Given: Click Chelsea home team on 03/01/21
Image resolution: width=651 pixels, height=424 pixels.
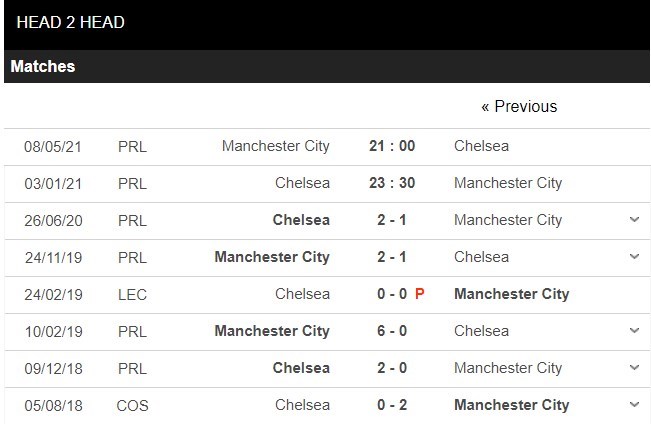Looking at the screenshot, I should (302, 183).
